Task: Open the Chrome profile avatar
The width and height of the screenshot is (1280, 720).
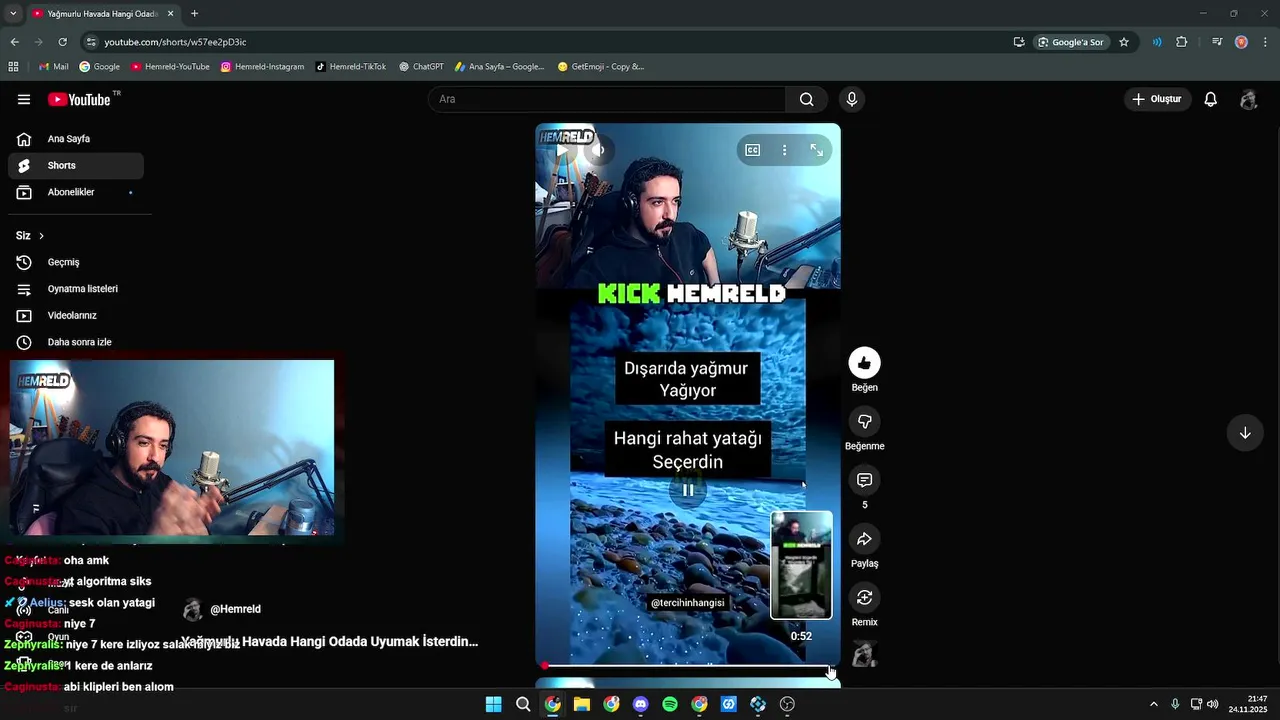Action: click(1241, 42)
